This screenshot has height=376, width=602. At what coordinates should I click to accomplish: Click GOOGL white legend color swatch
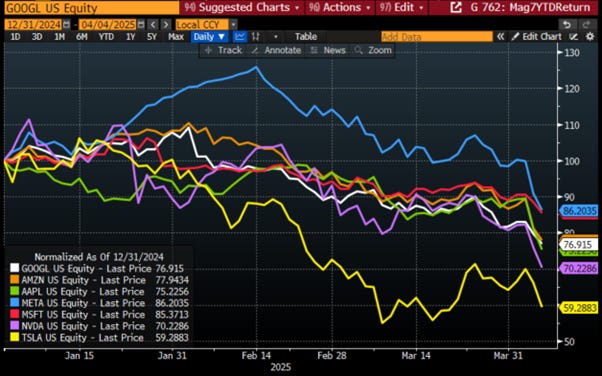click(14, 268)
